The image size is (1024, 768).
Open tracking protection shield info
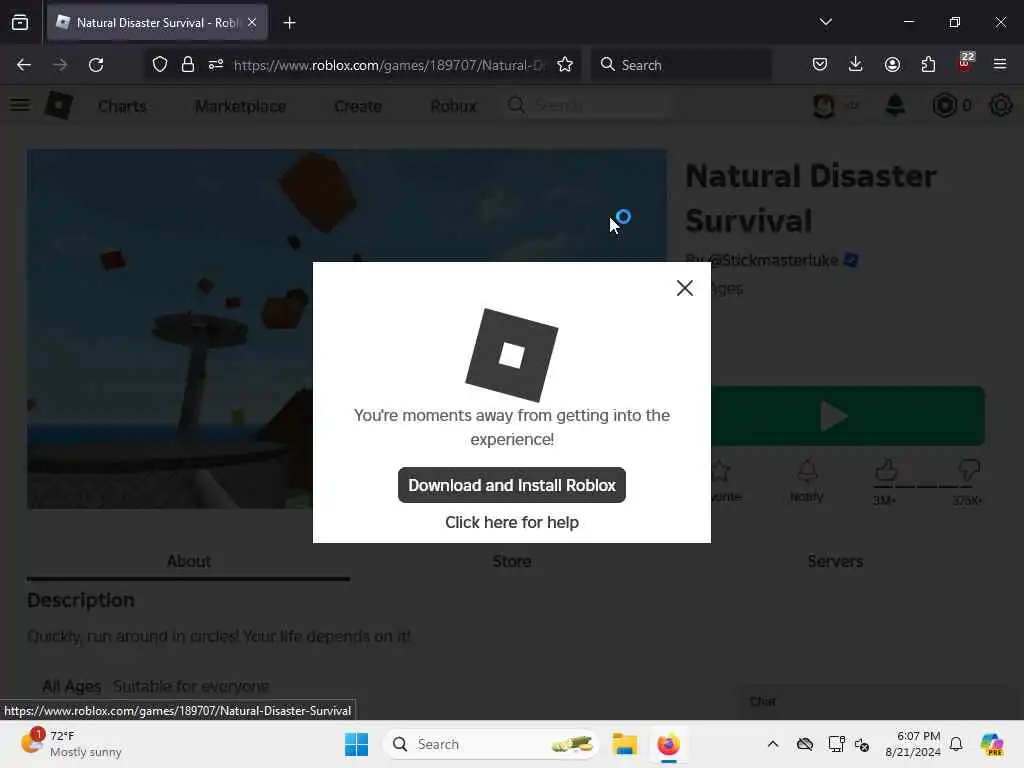(160, 65)
